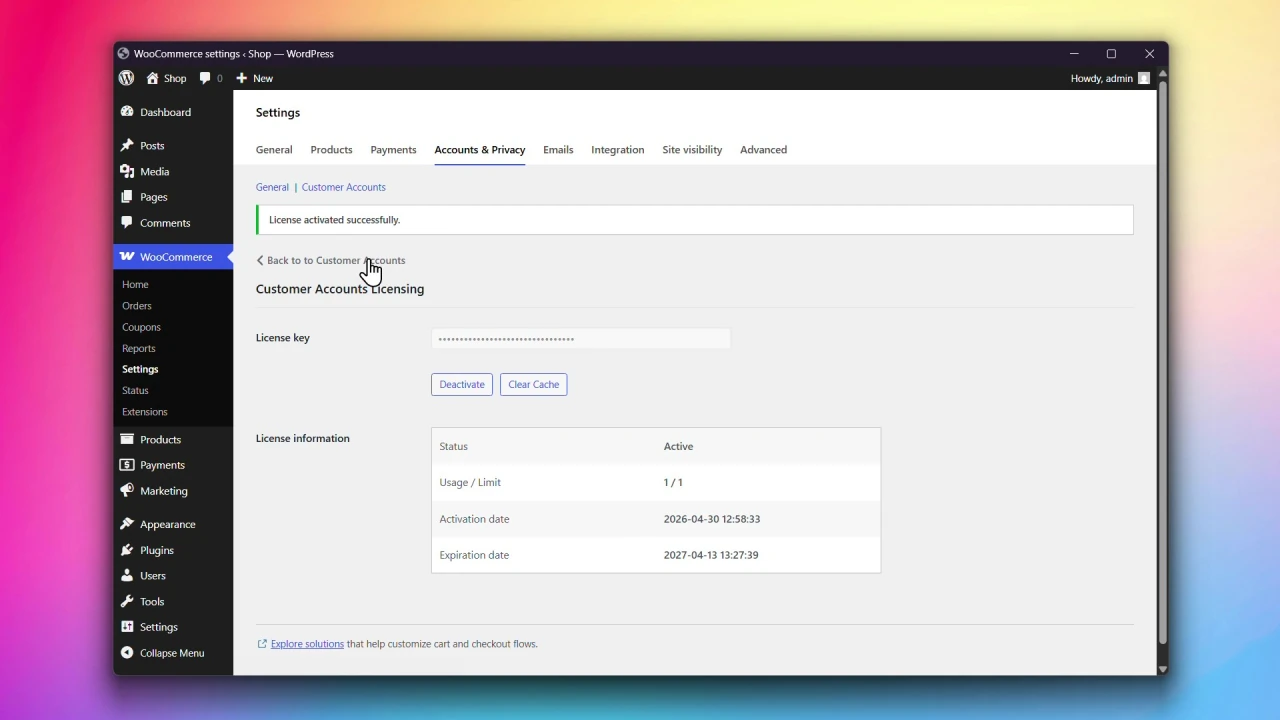
Task: Go to the Integration tab
Action: tap(617, 150)
